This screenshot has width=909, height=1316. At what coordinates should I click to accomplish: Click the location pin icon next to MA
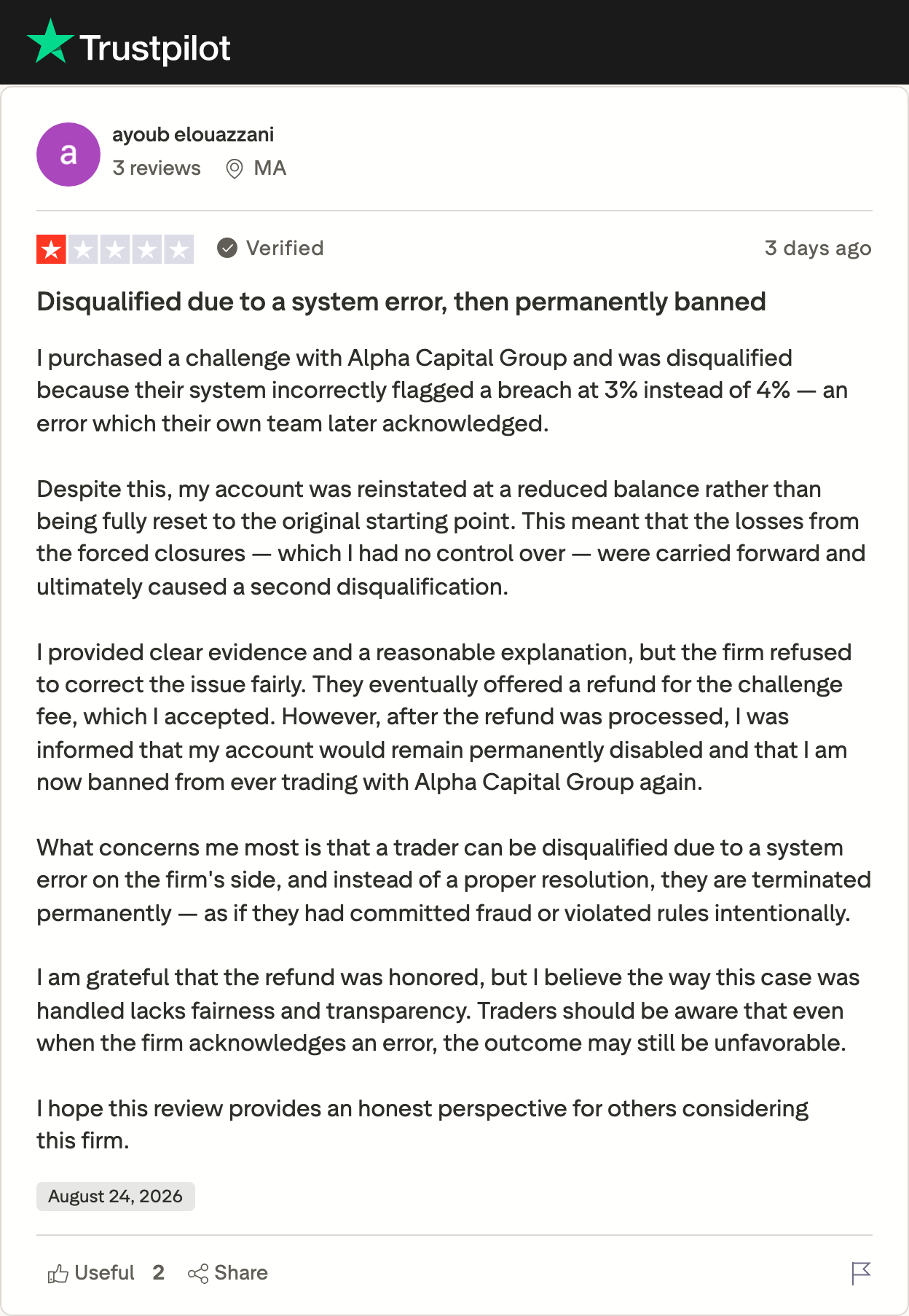[x=234, y=169]
